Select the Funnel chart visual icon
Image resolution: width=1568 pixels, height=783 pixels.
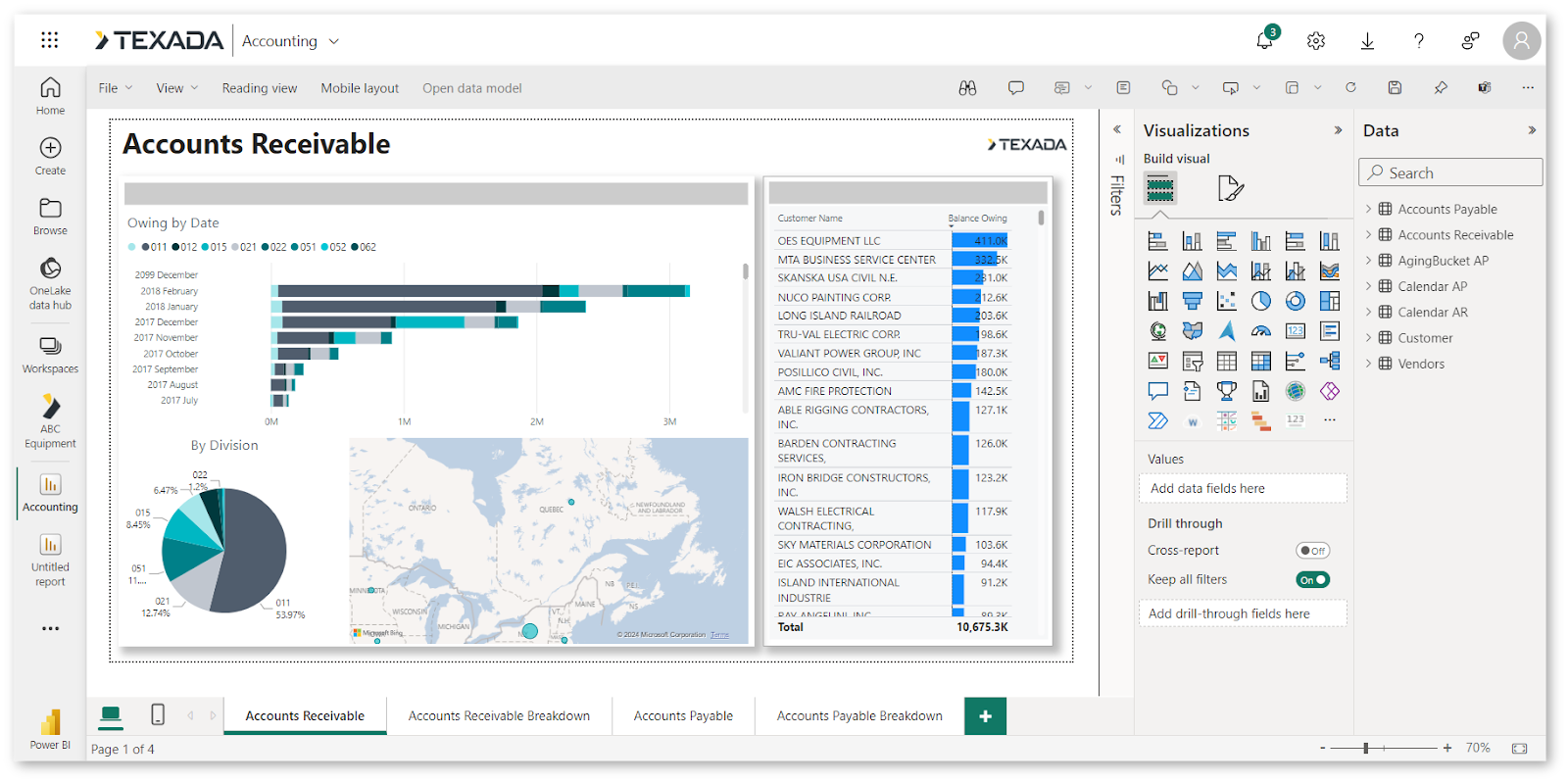coord(1193,301)
